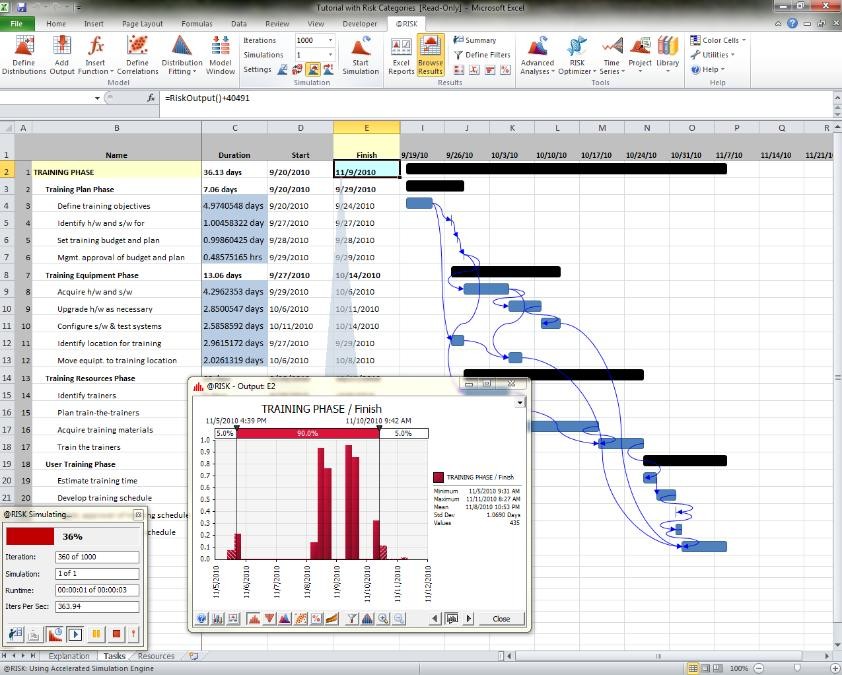Viewport: 842px width, 675px height.
Task: Open Define Correlations tool
Action: click(x=137, y=52)
